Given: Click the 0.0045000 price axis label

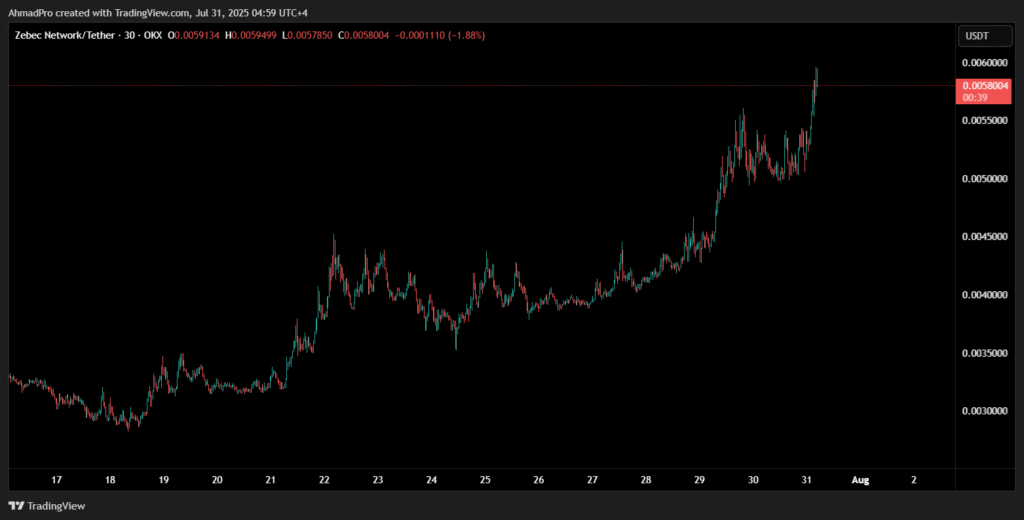Looking at the screenshot, I should [985, 237].
